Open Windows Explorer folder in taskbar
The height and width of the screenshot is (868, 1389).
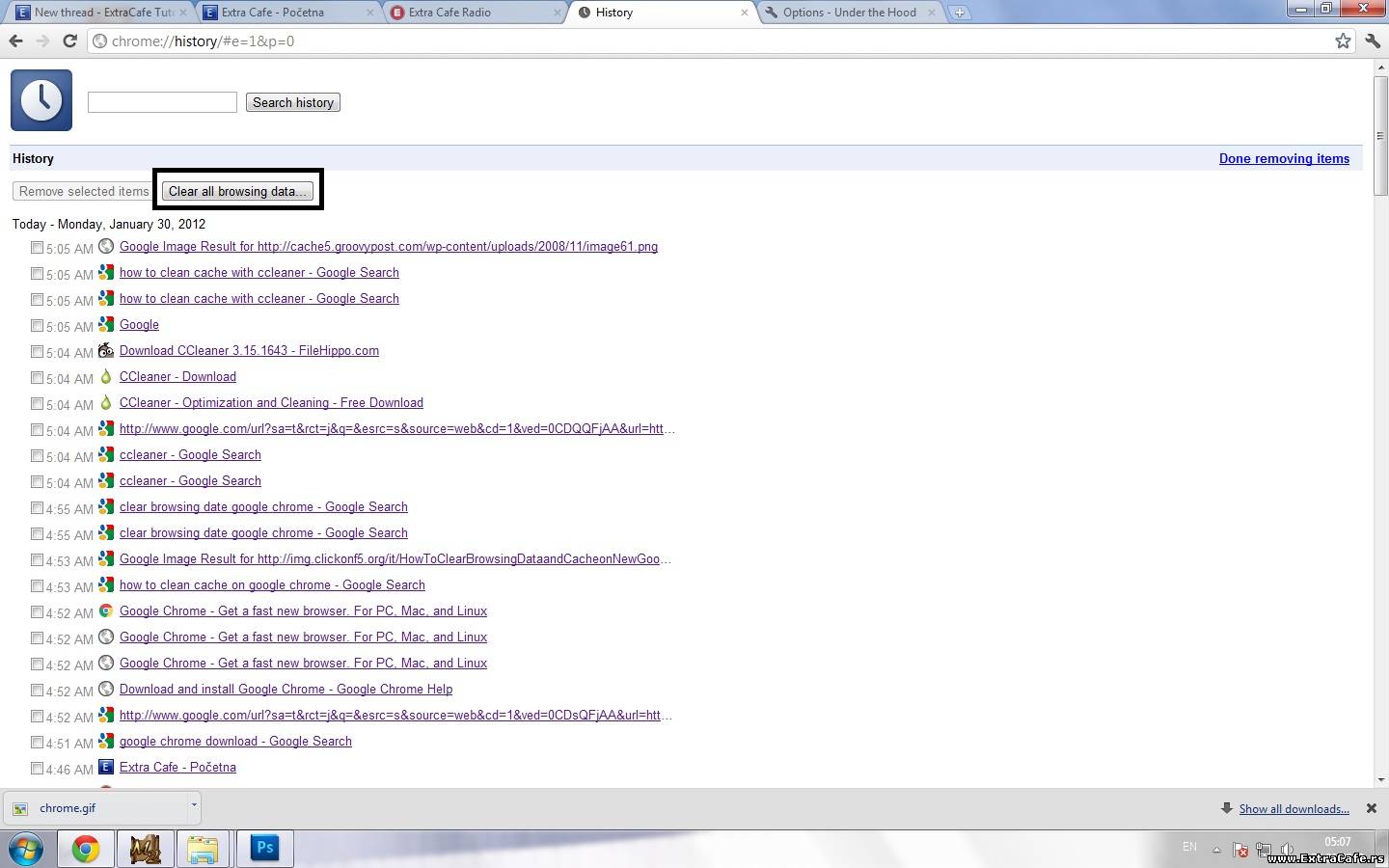point(203,849)
